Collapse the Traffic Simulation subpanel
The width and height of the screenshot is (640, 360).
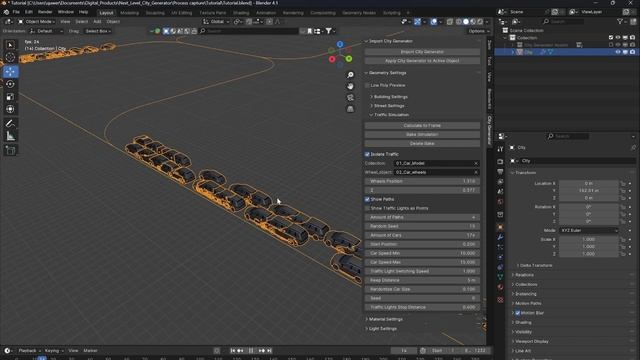(x=391, y=115)
